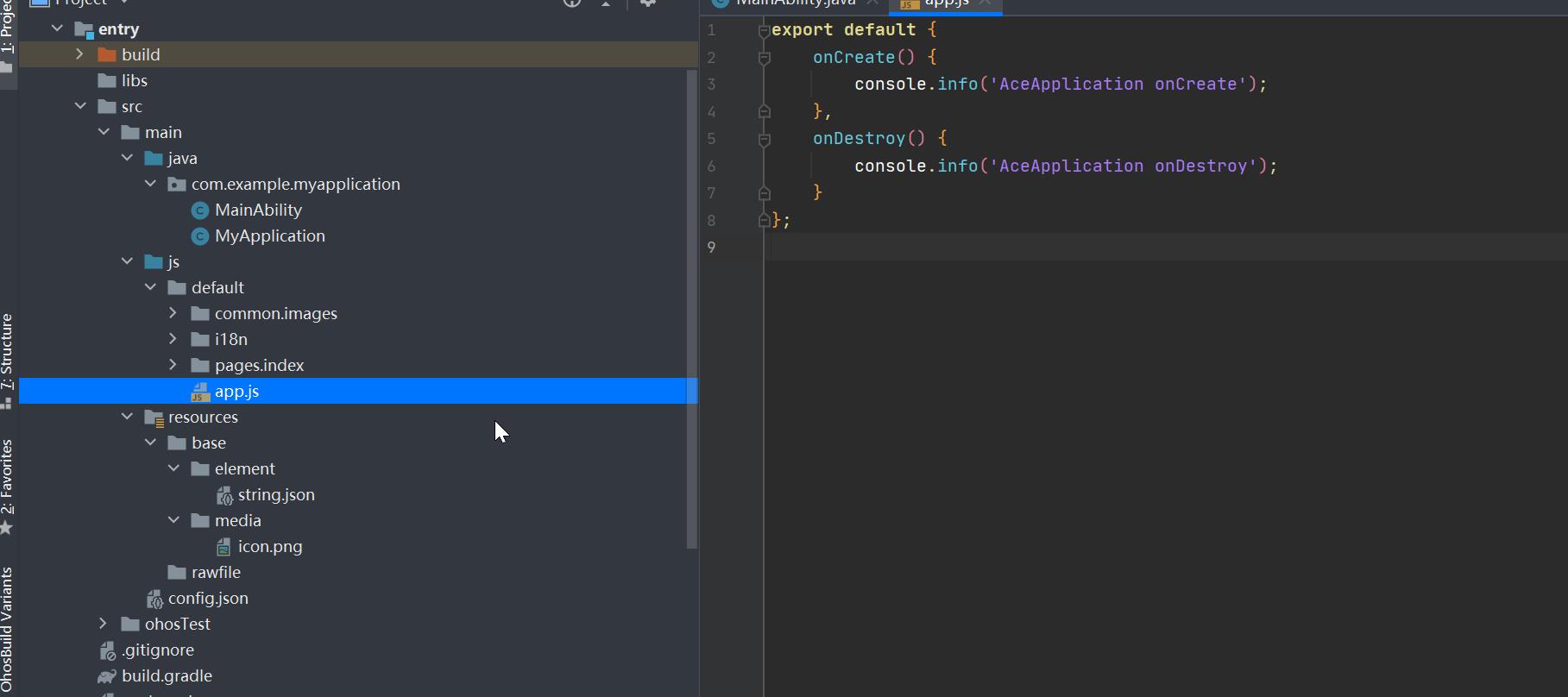This screenshot has width=1568, height=697.
Task: Click the resources folder icon
Action: pos(154,418)
